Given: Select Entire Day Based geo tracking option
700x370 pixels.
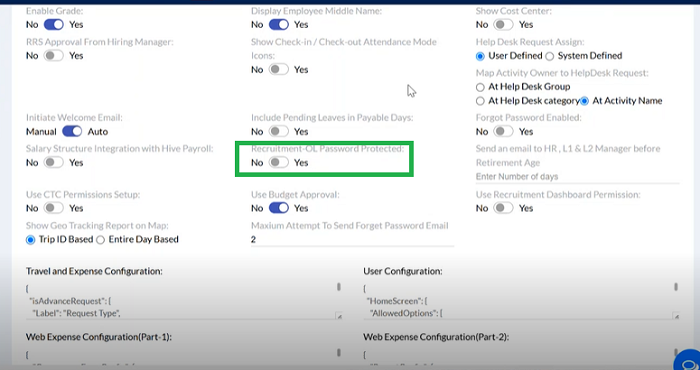Looking at the screenshot, I should tap(100, 240).
